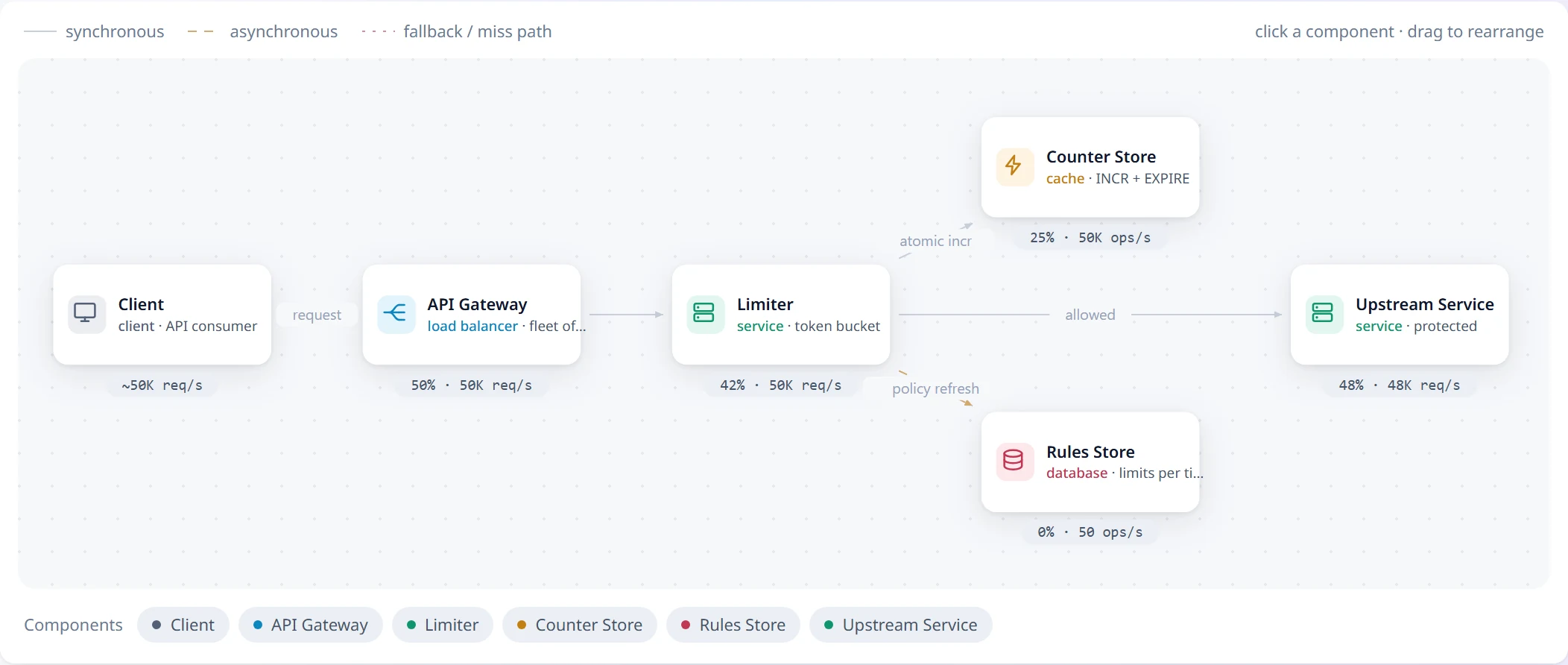Select the API Gateway component chip

point(311,625)
